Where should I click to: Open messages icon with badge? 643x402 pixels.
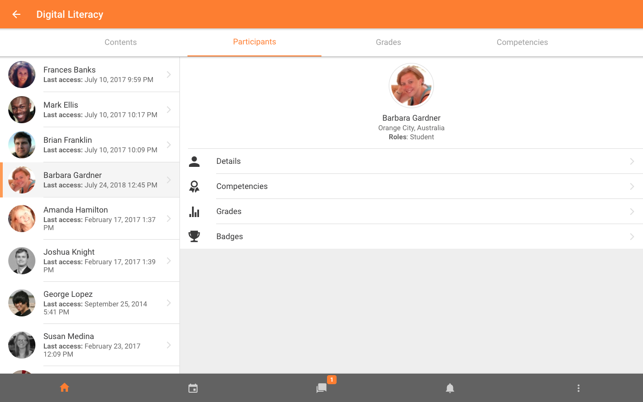click(322, 388)
